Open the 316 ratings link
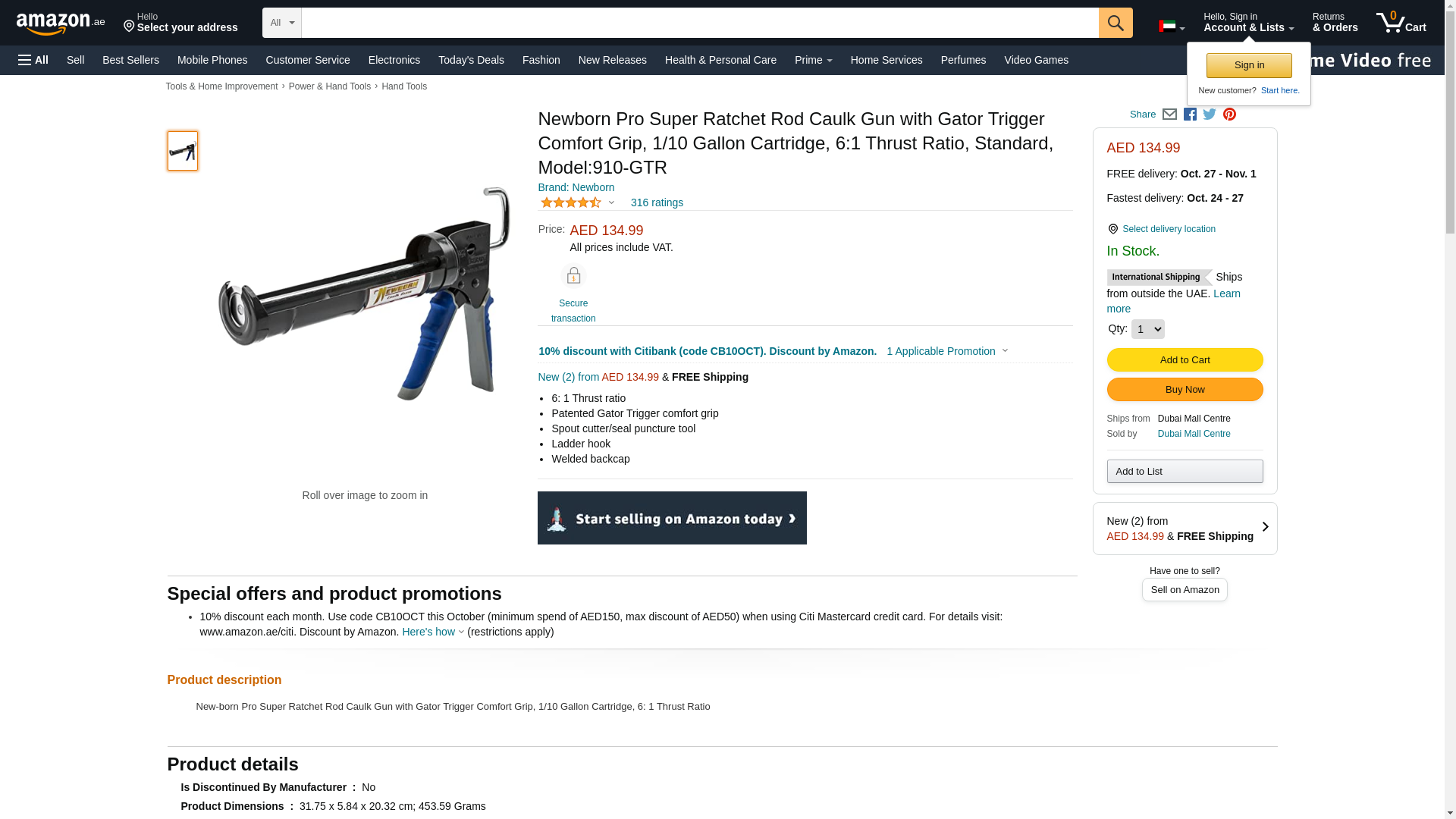The image size is (1456, 819). tap(657, 202)
